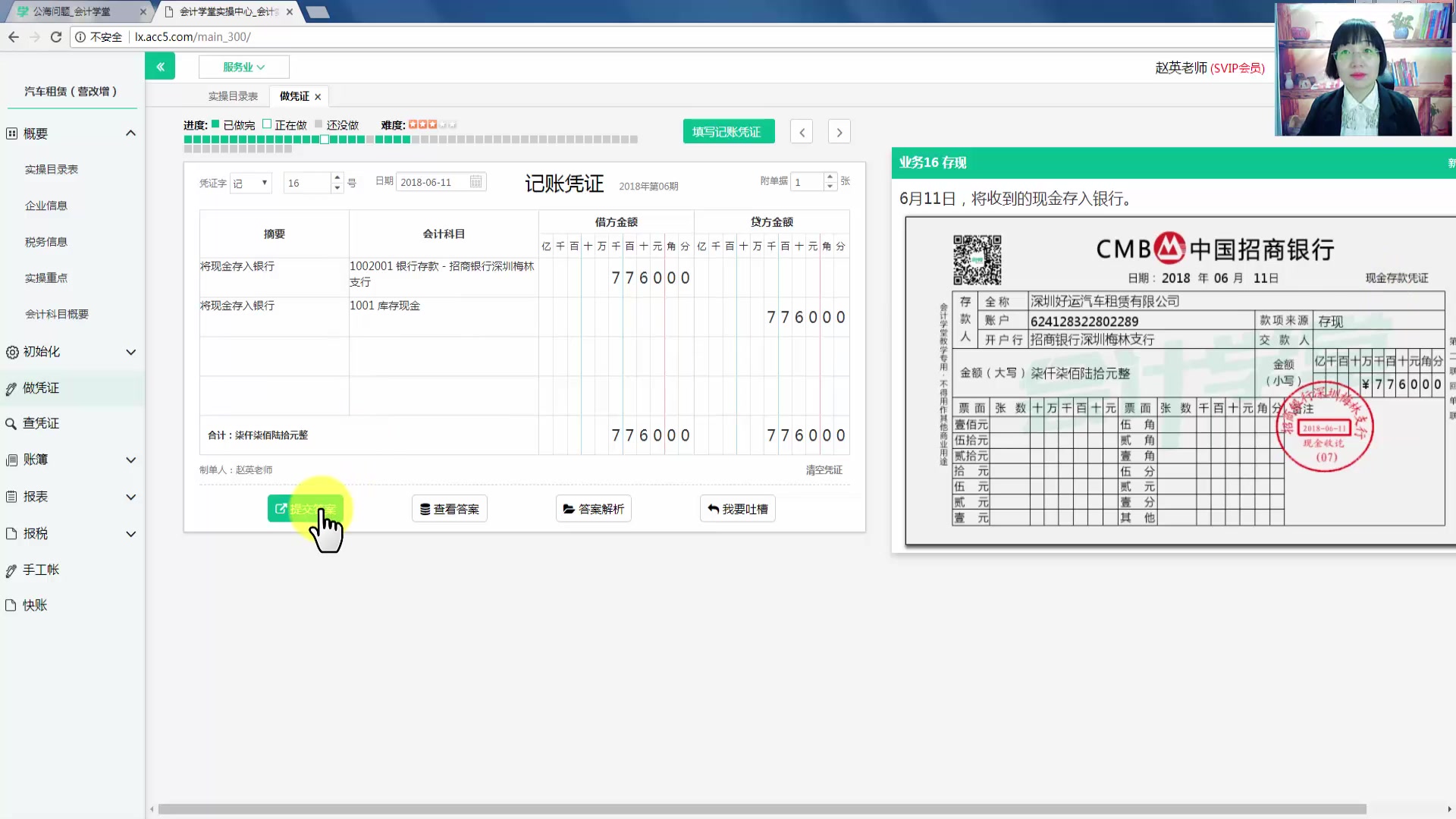Open the 服务业 dropdown menu

coord(243,67)
